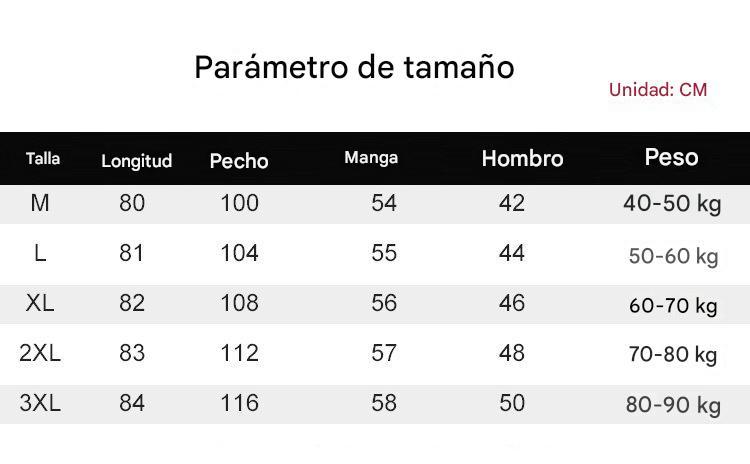Viewport: 750px width, 464px height.
Task: Select the Talla column header
Action: pyautogui.click(x=43, y=158)
